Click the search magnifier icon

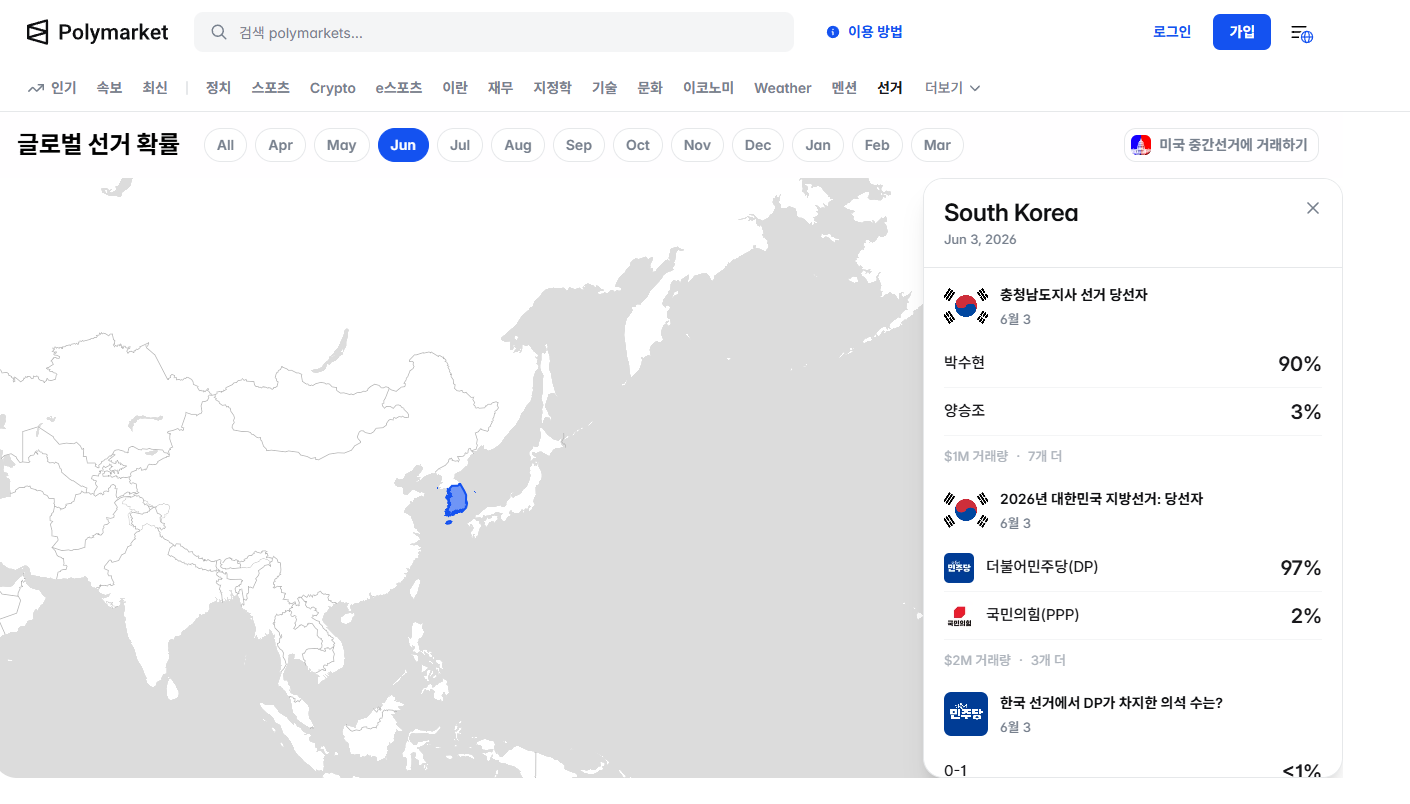tap(219, 32)
